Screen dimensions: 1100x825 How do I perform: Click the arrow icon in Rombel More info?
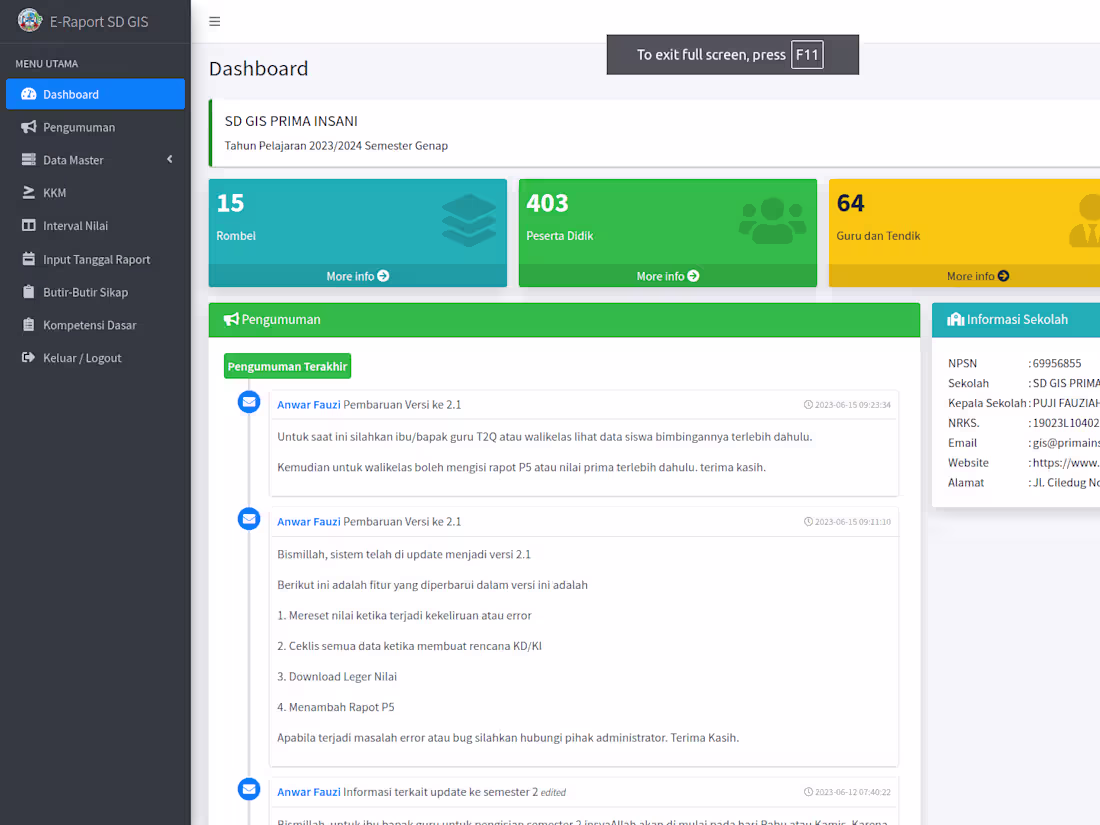[383, 276]
